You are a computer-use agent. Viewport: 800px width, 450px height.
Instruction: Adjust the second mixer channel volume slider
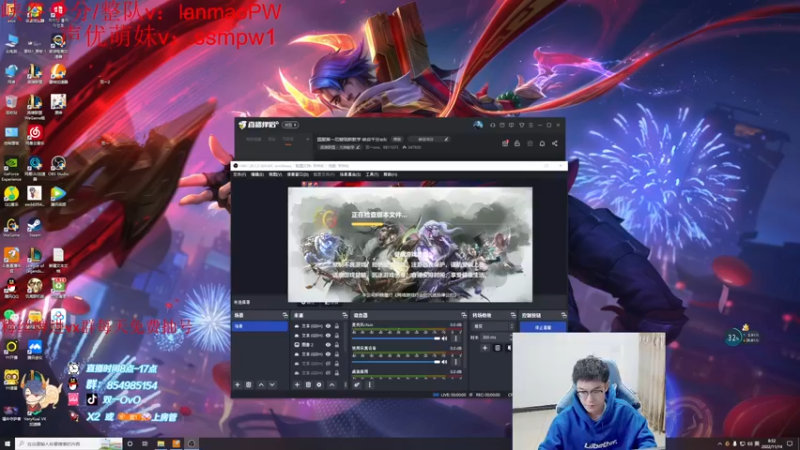tap(396, 362)
